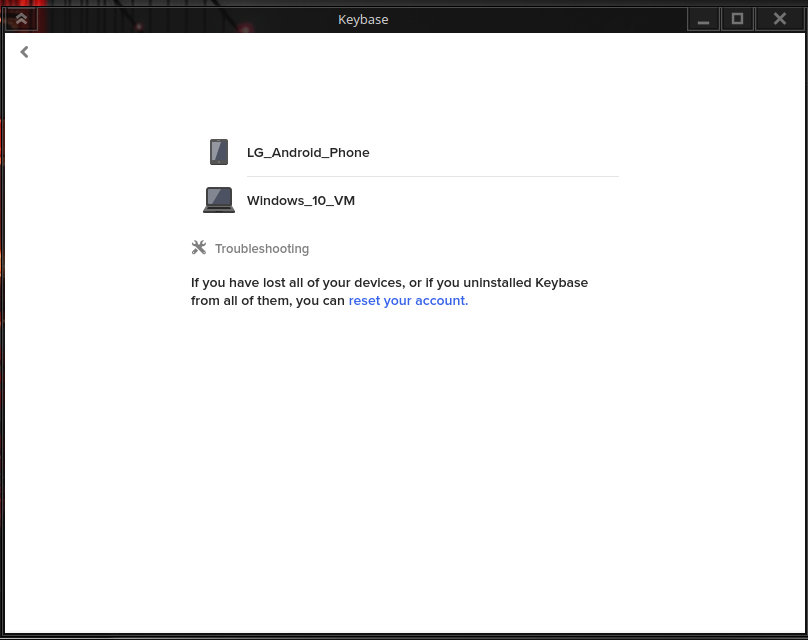Click the phone icon beside LG_Android_Phone

[219, 152]
